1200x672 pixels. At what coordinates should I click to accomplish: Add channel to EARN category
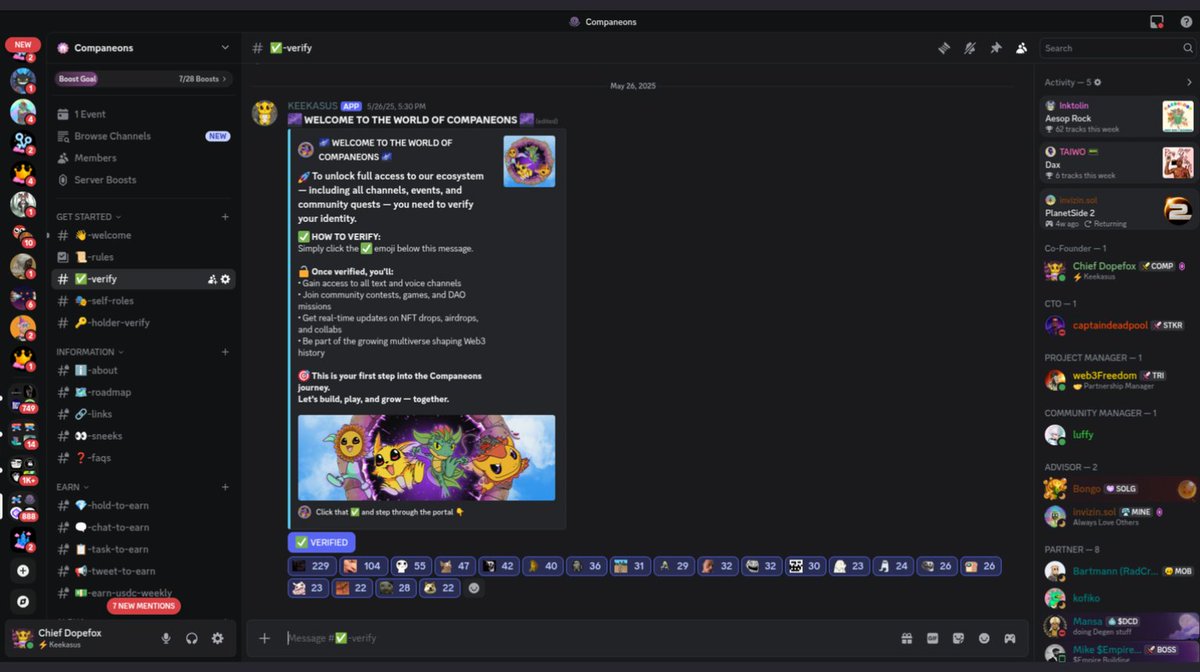pyautogui.click(x=225, y=487)
